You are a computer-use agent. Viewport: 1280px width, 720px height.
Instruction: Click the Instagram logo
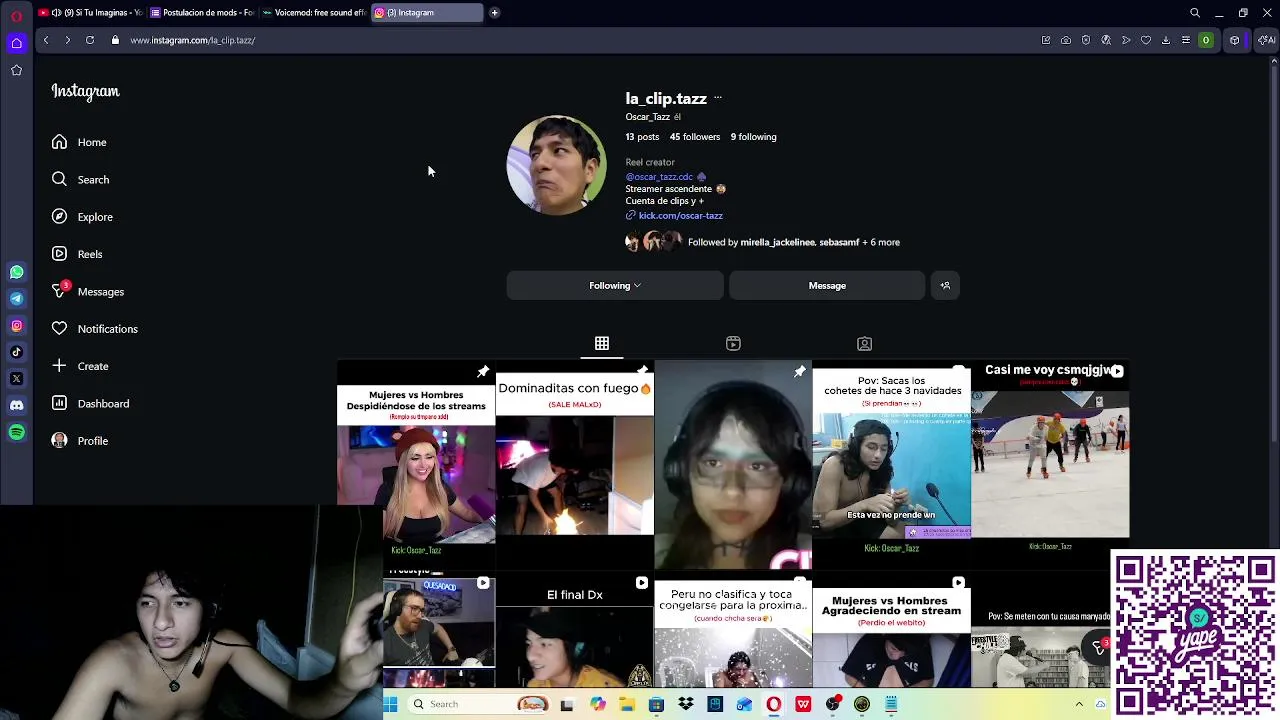85,91
